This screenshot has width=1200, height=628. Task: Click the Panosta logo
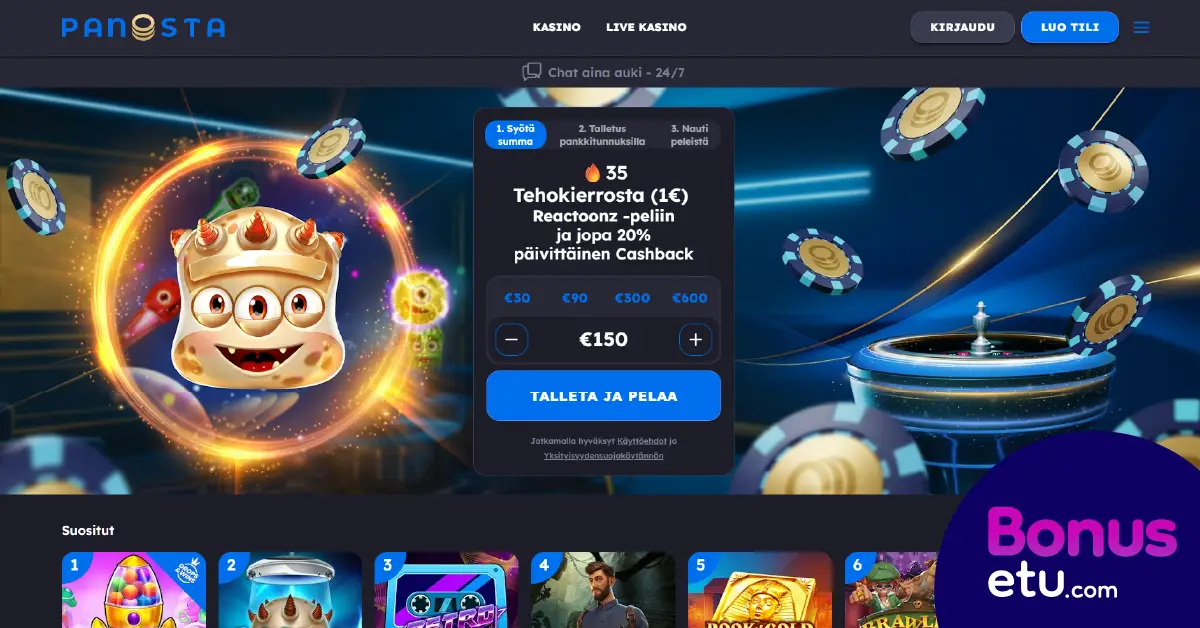click(143, 27)
